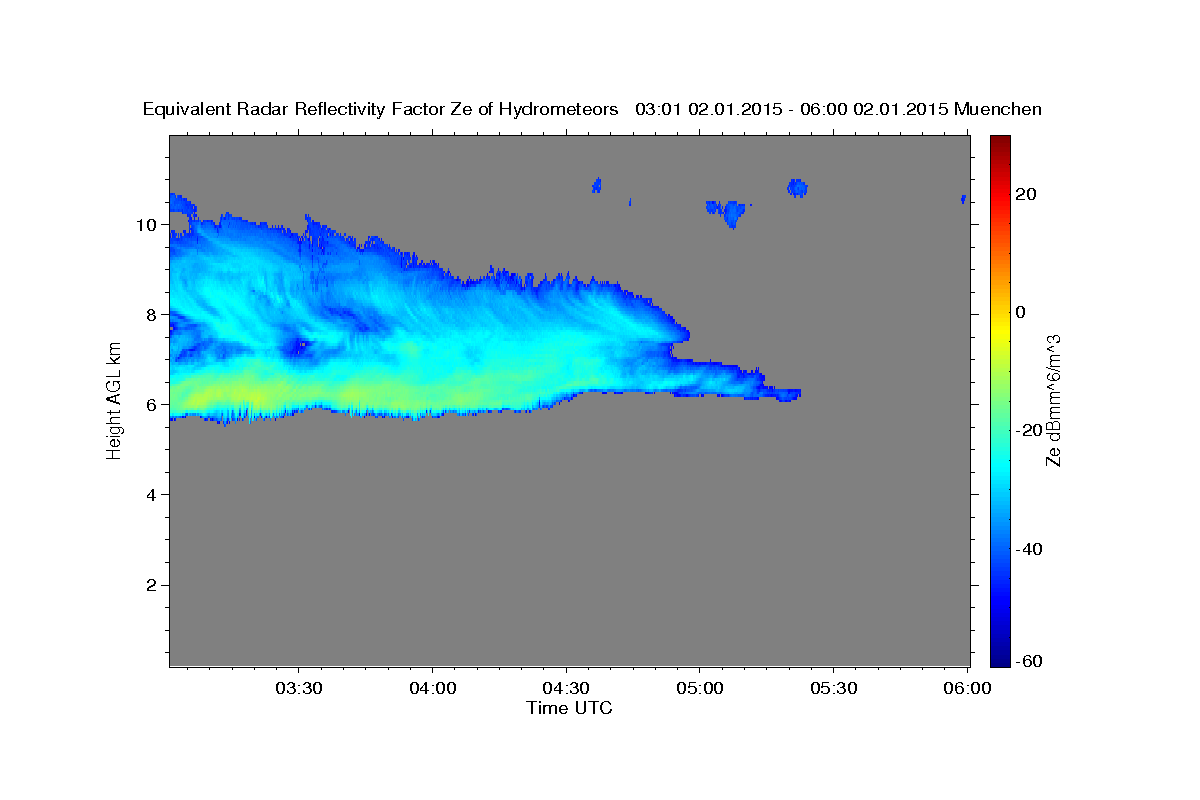
Task: Click the 06:00 time tick label
Action: 966,689
